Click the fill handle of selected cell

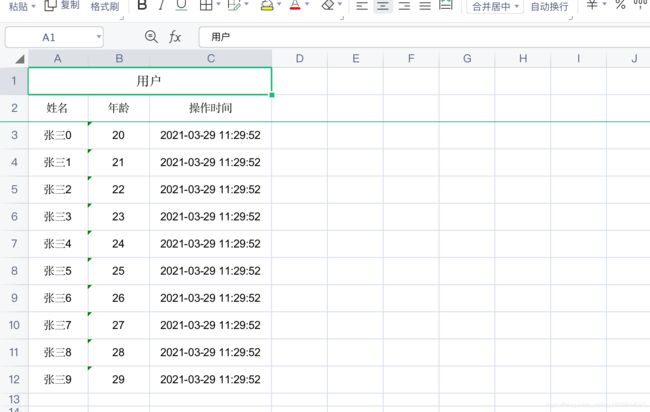(272, 95)
